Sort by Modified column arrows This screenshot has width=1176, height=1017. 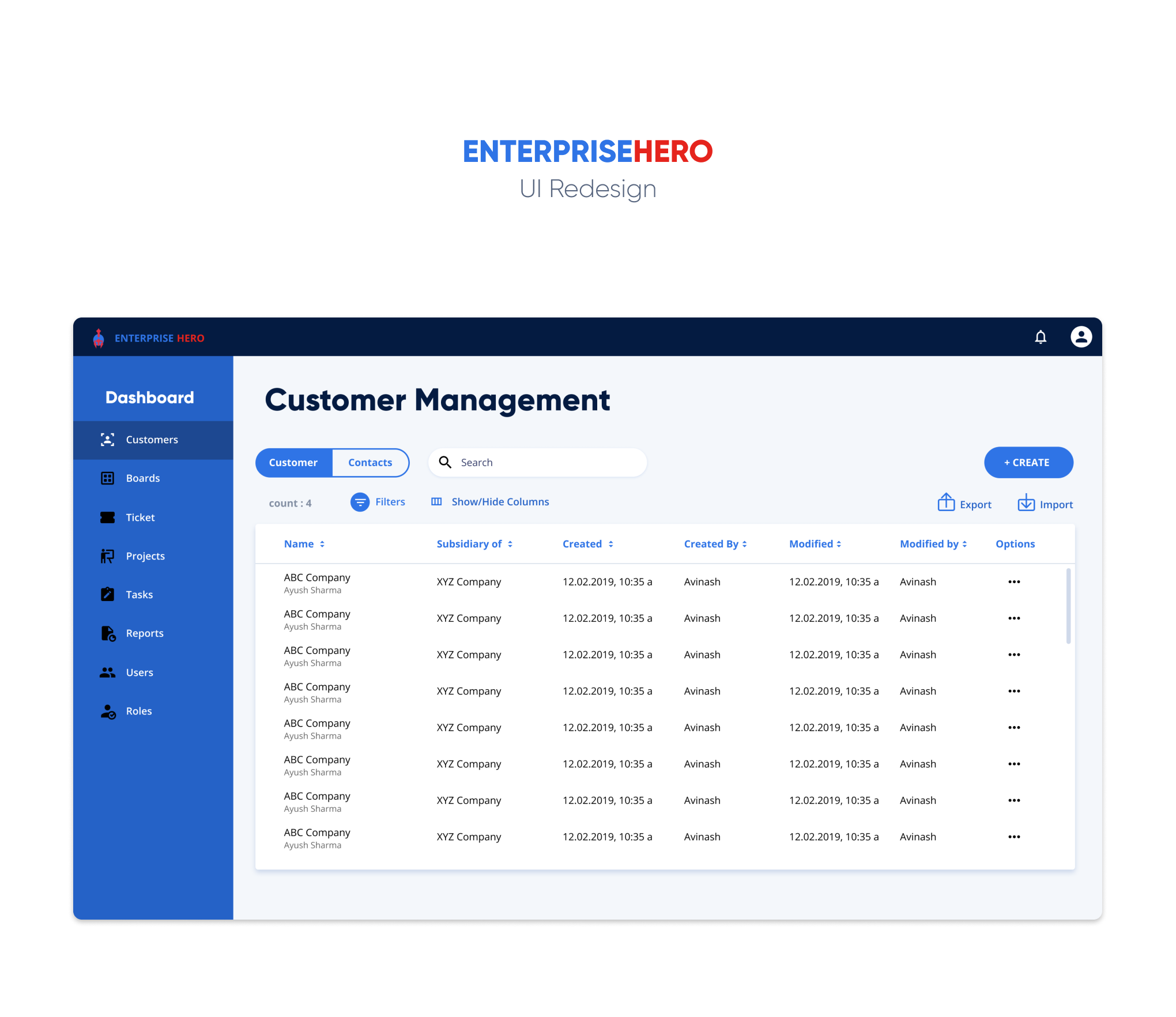839,544
